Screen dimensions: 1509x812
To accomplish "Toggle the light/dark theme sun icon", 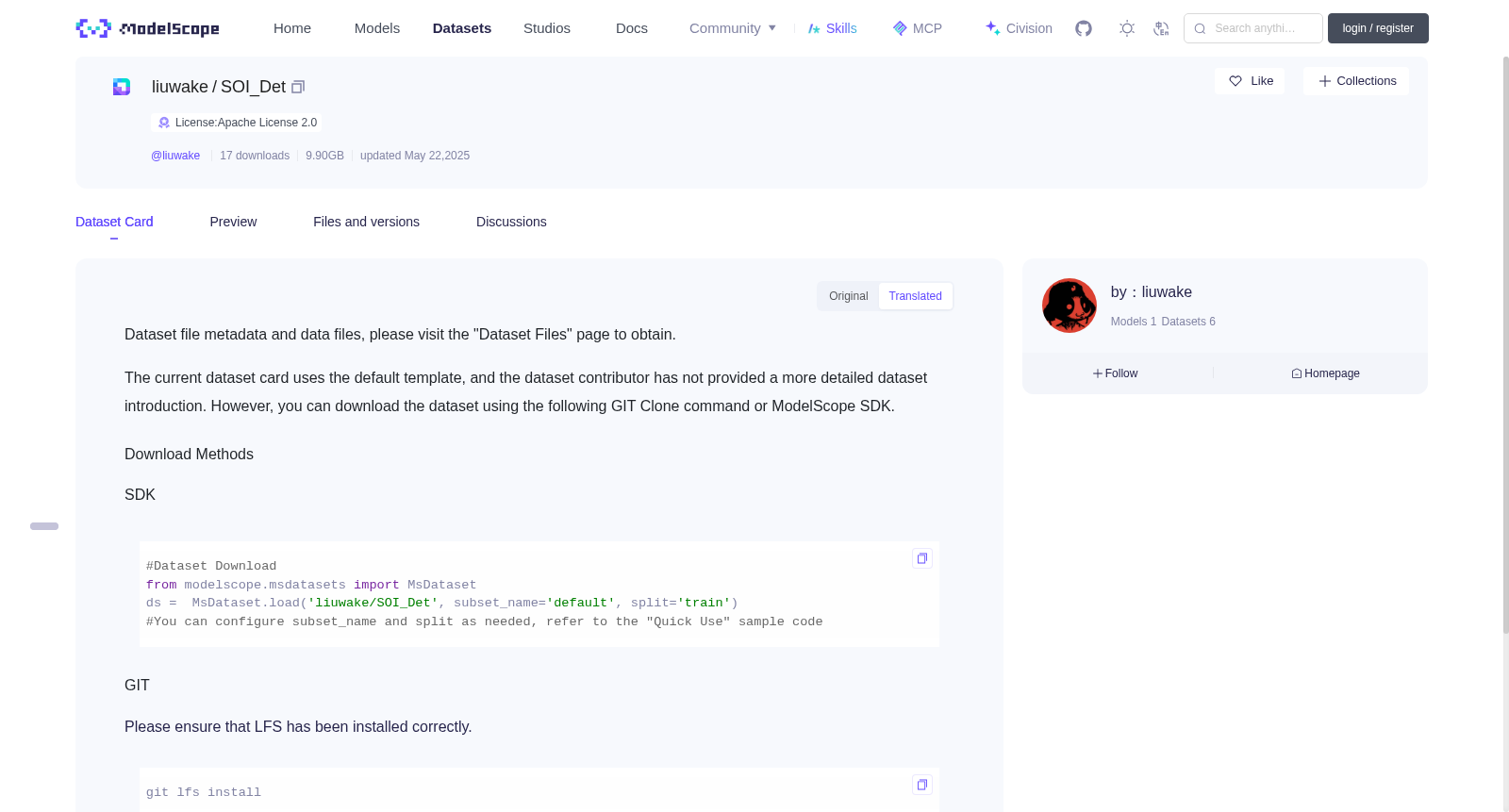I will click(1127, 28).
